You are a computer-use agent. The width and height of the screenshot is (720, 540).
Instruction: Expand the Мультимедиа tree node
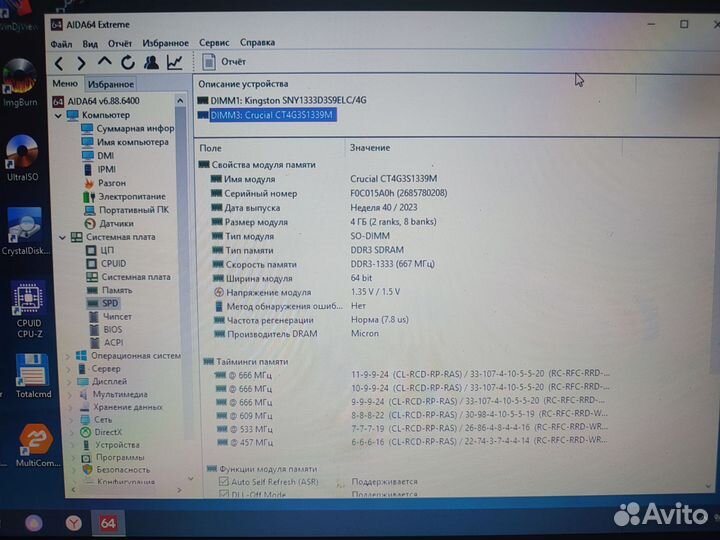70,394
